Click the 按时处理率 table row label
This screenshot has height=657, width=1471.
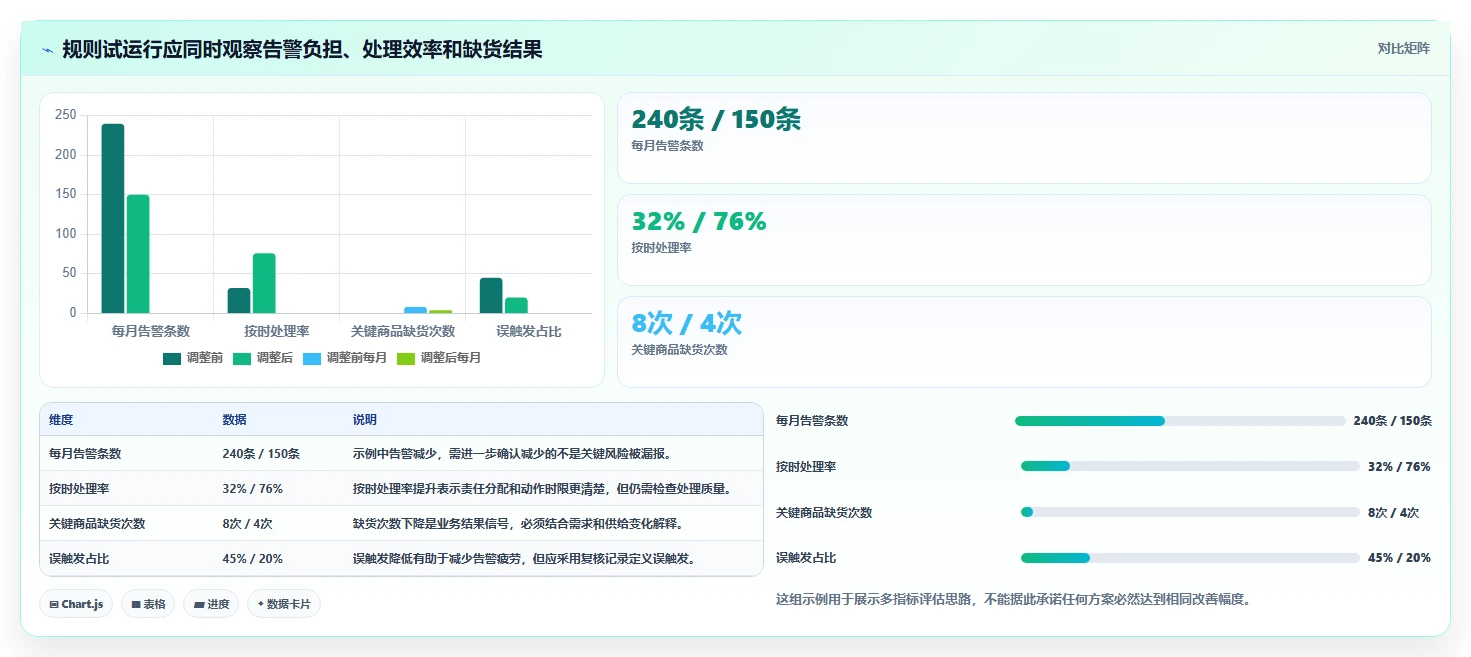click(79, 489)
